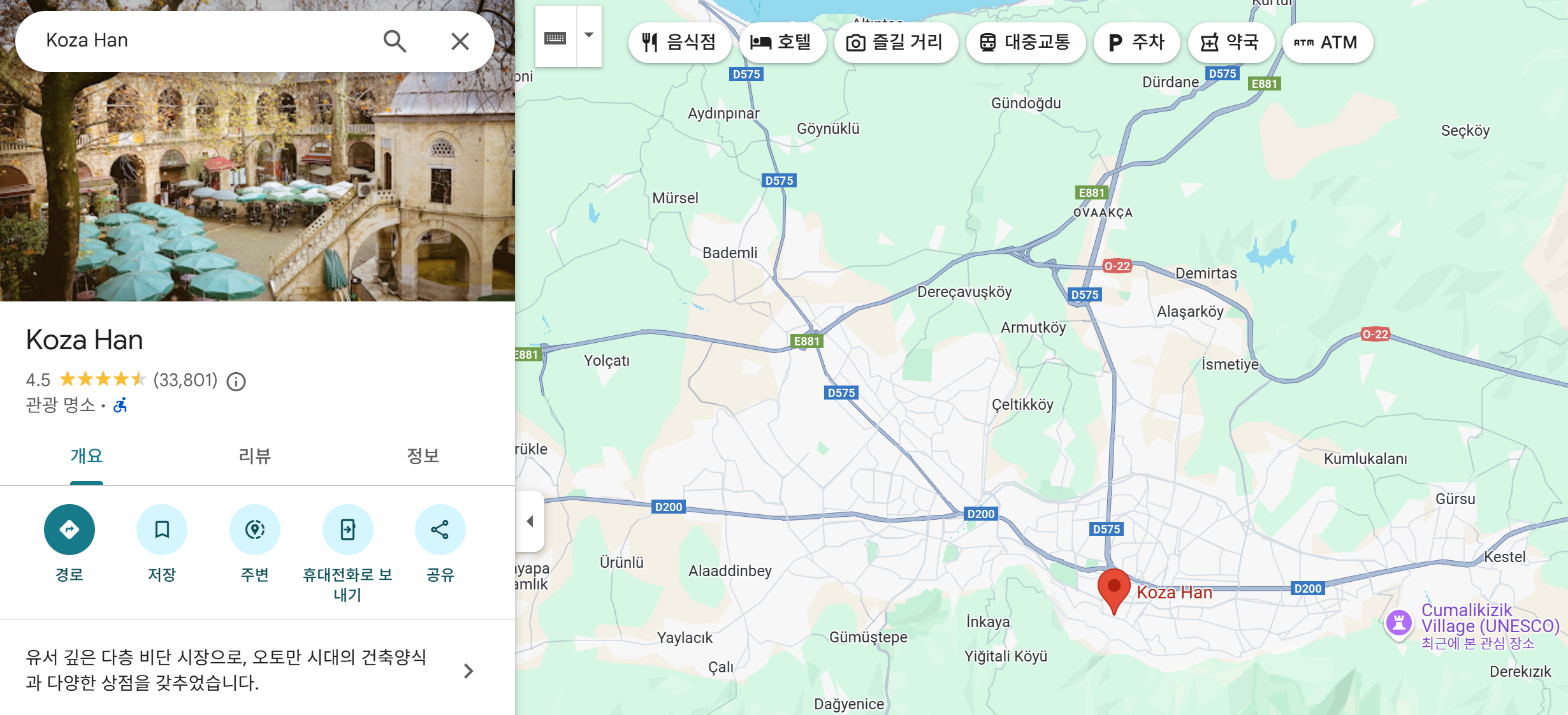Image resolution: width=1568 pixels, height=715 pixels.
Task: Open the Nearby (주변) search icon
Action: click(x=255, y=530)
